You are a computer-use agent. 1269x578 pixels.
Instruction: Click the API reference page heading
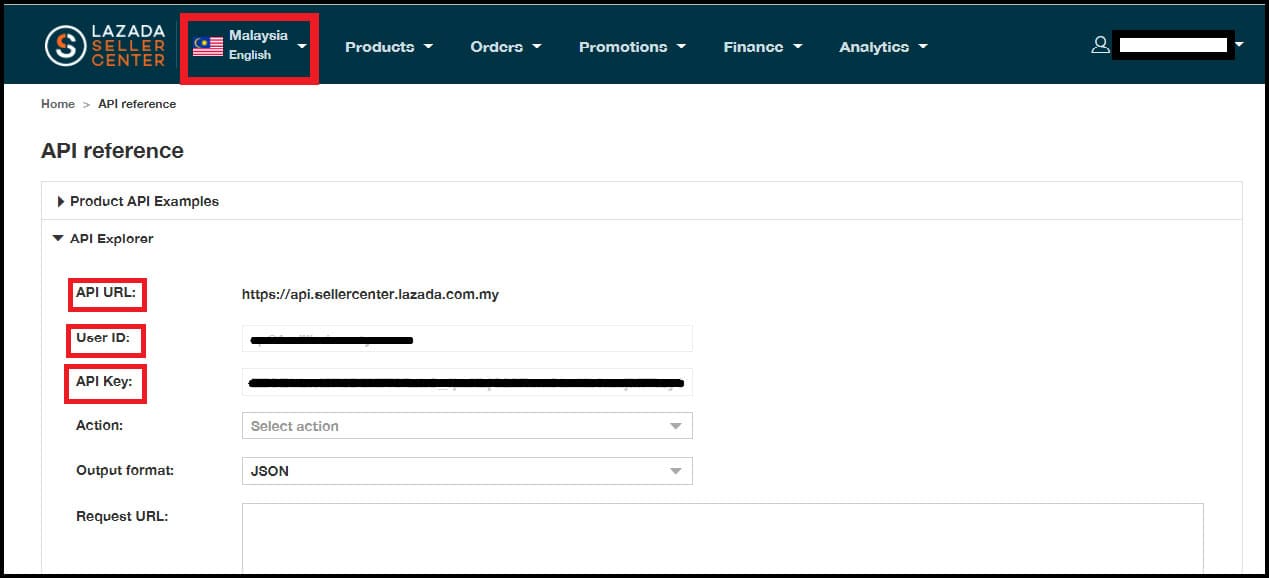pos(112,151)
